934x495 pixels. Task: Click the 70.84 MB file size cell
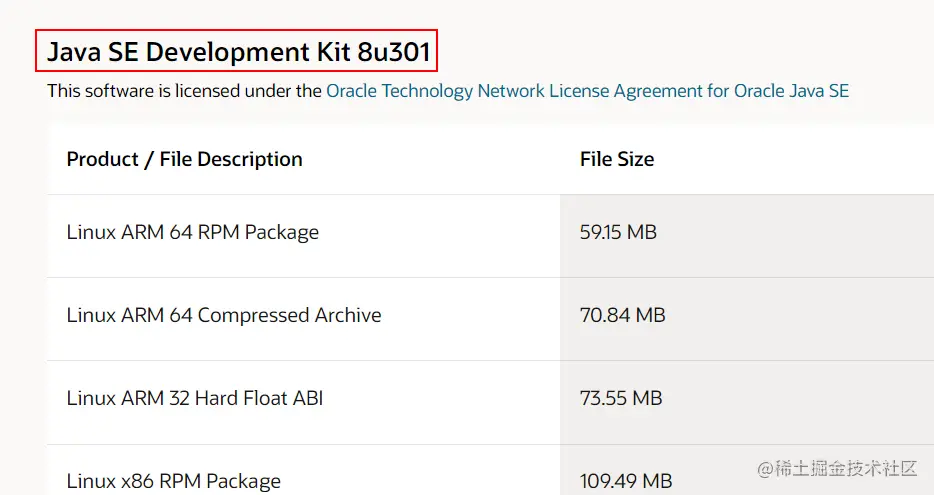(x=622, y=315)
